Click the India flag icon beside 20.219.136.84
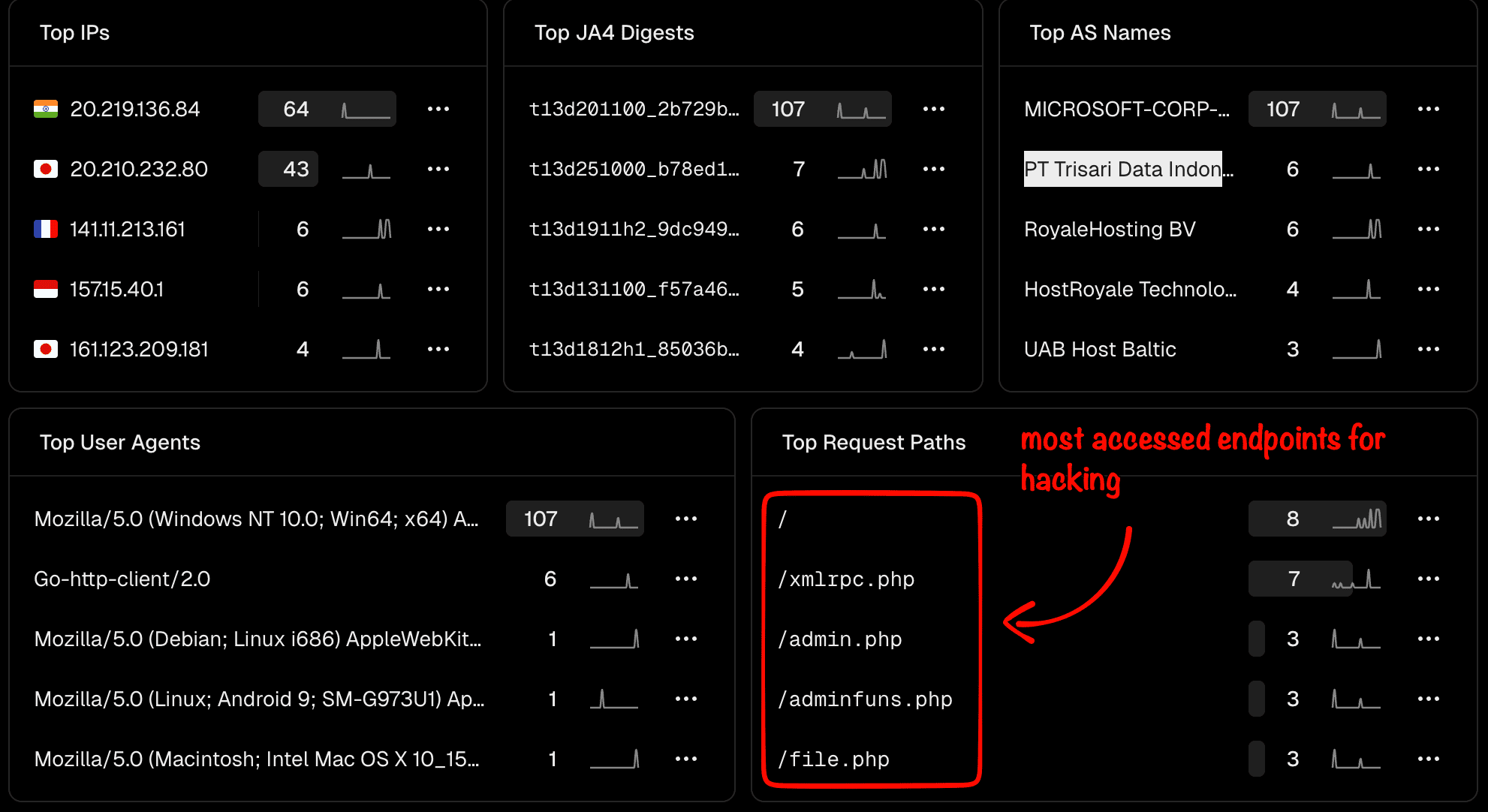 47,109
